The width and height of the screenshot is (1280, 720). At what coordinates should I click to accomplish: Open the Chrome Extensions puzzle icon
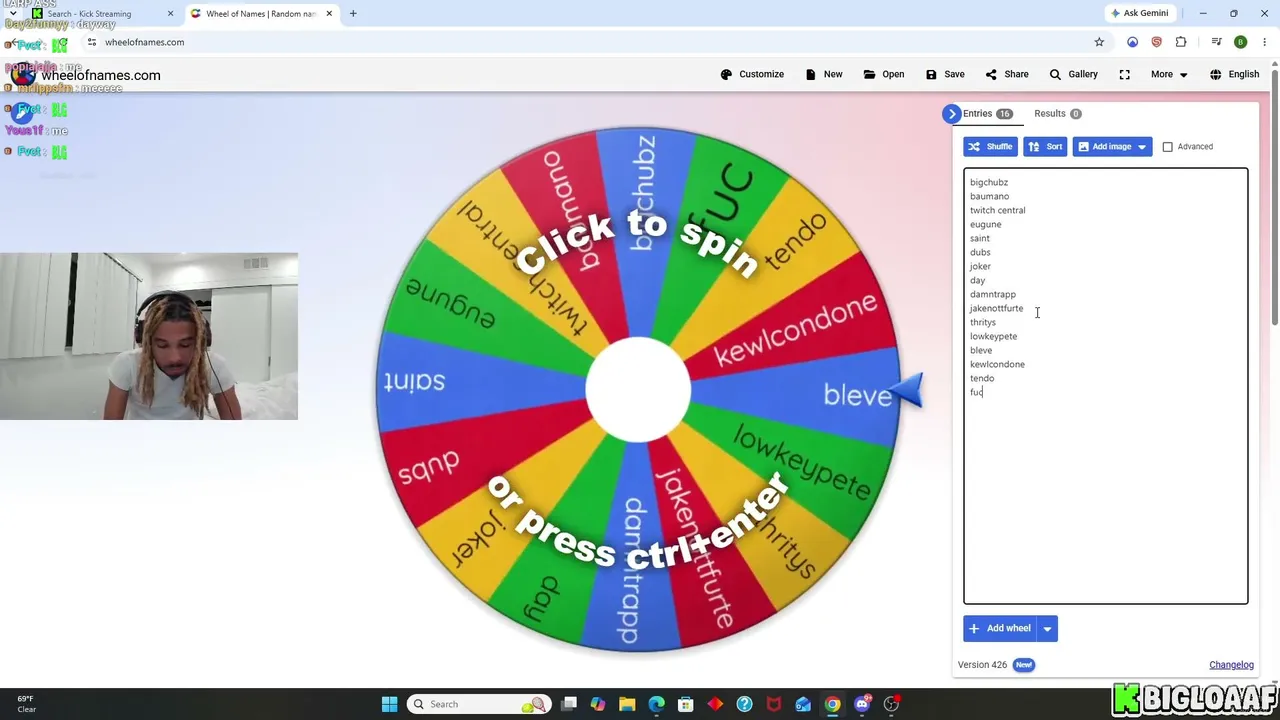pyautogui.click(x=1181, y=42)
